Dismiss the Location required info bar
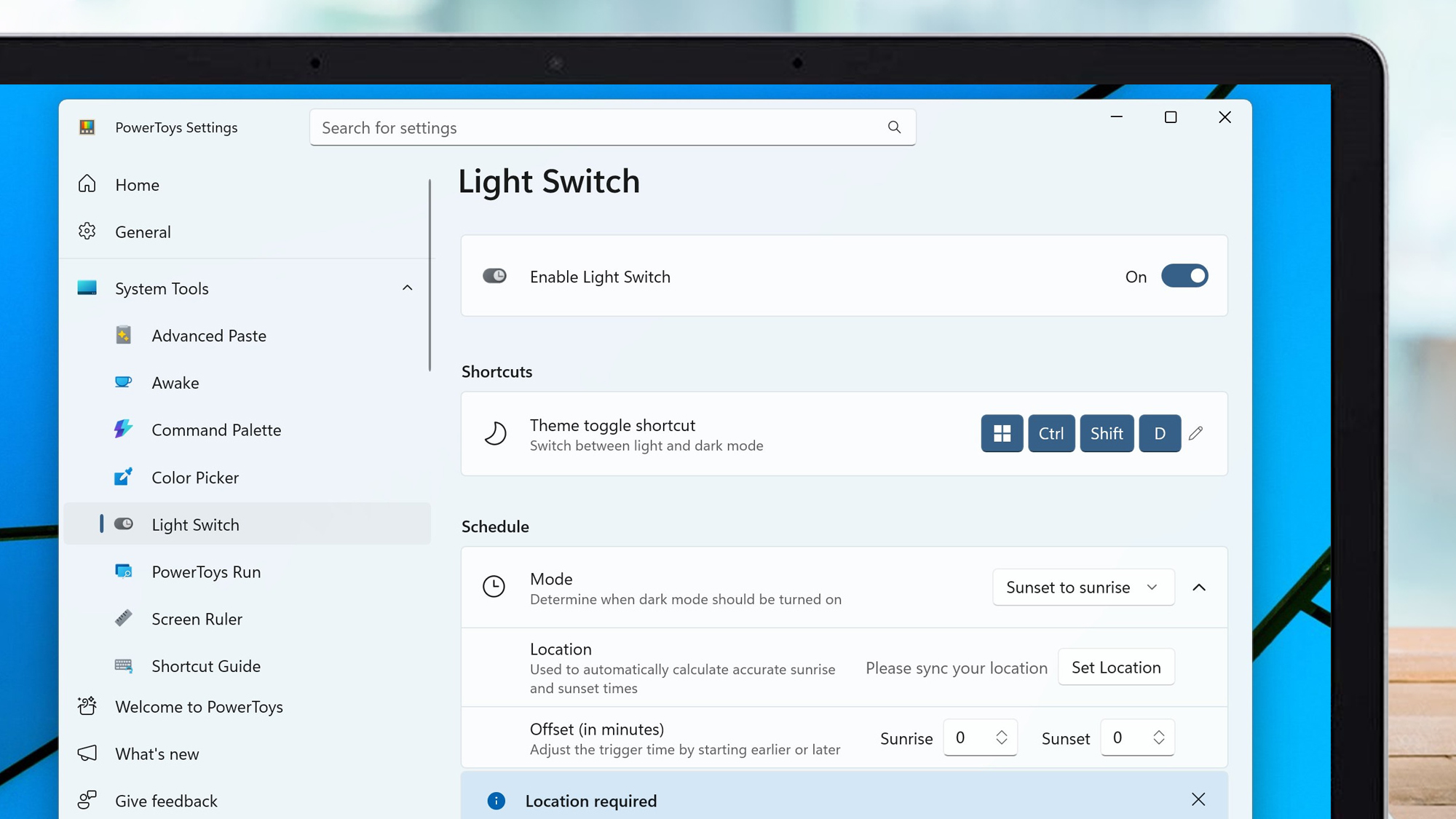Image resolution: width=1456 pixels, height=819 pixels. [x=1198, y=799]
